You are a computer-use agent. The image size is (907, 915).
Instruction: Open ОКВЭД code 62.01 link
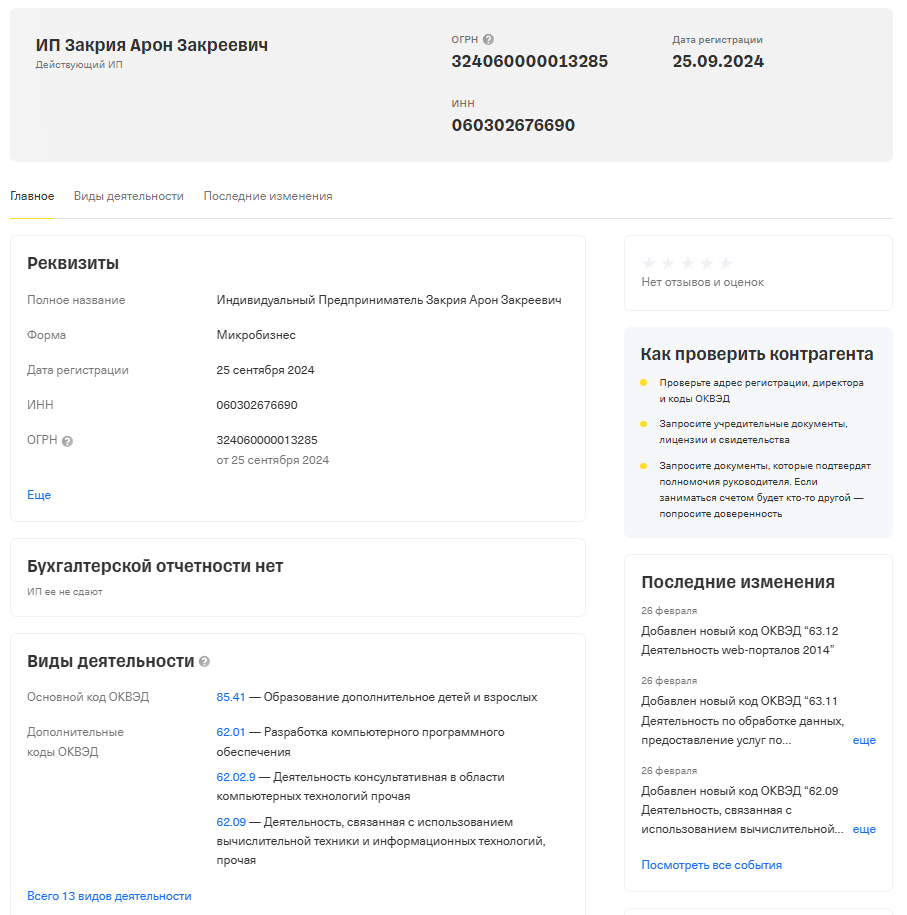click(x=231, y=732)
